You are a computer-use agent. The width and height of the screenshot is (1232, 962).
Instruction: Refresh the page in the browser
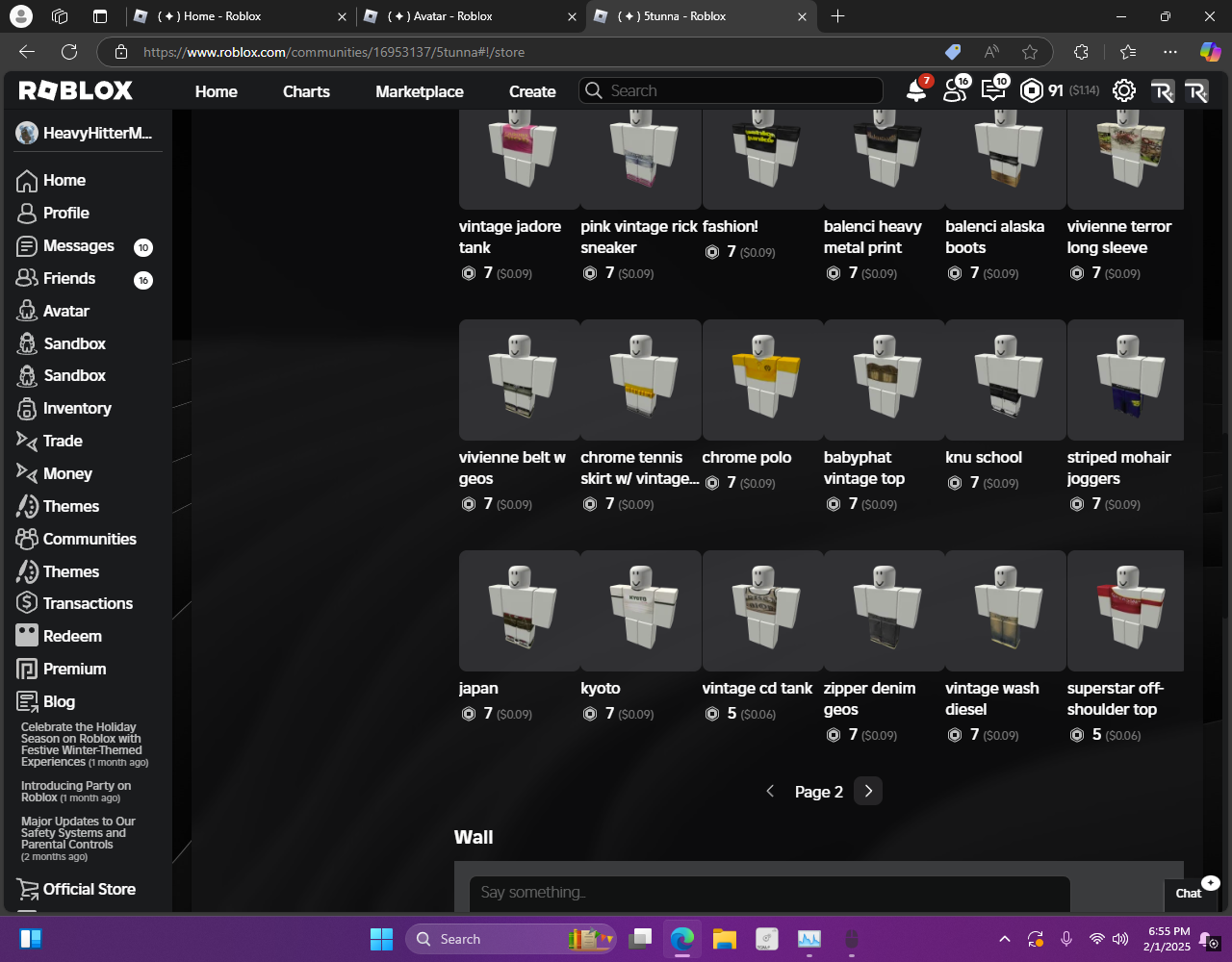pyautogui.click(x=69, y=52)
